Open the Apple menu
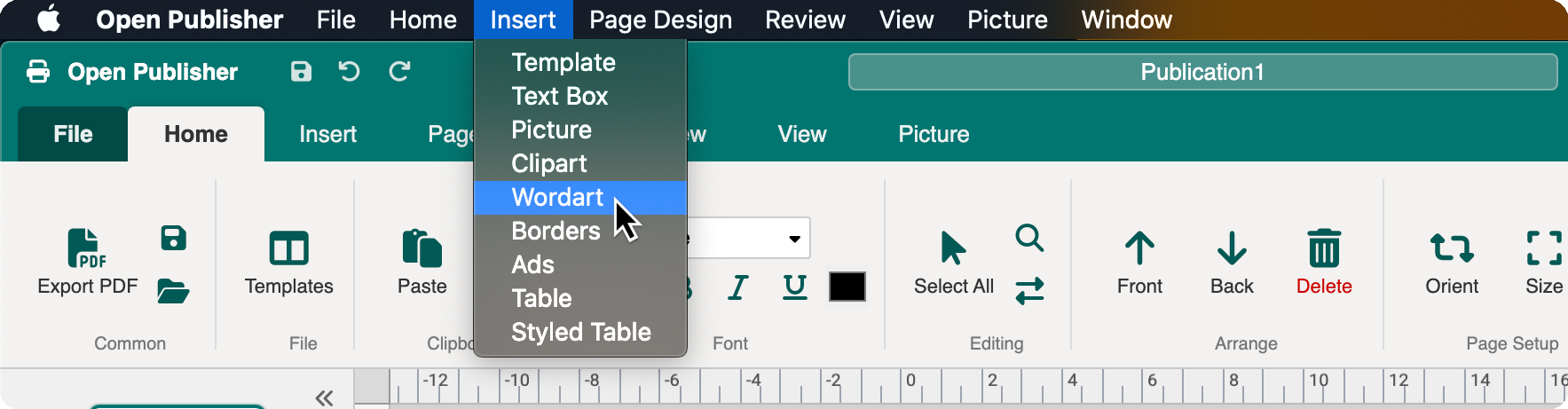The height and width of the screenshot is (409, 1568). point(49,19)
